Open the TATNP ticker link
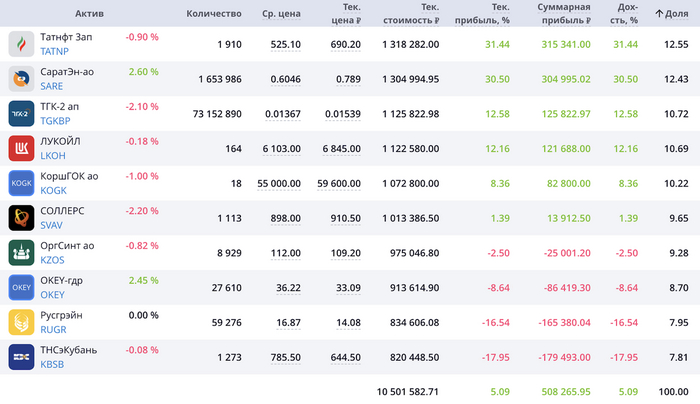 tap(55, 51)
